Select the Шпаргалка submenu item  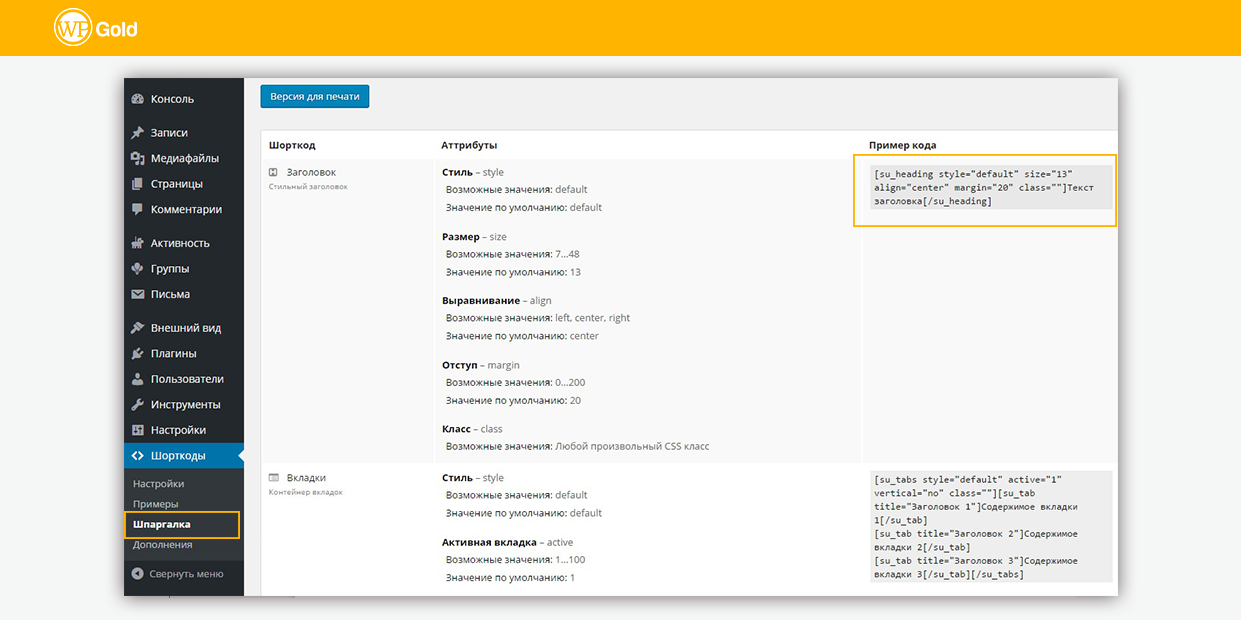162,524
